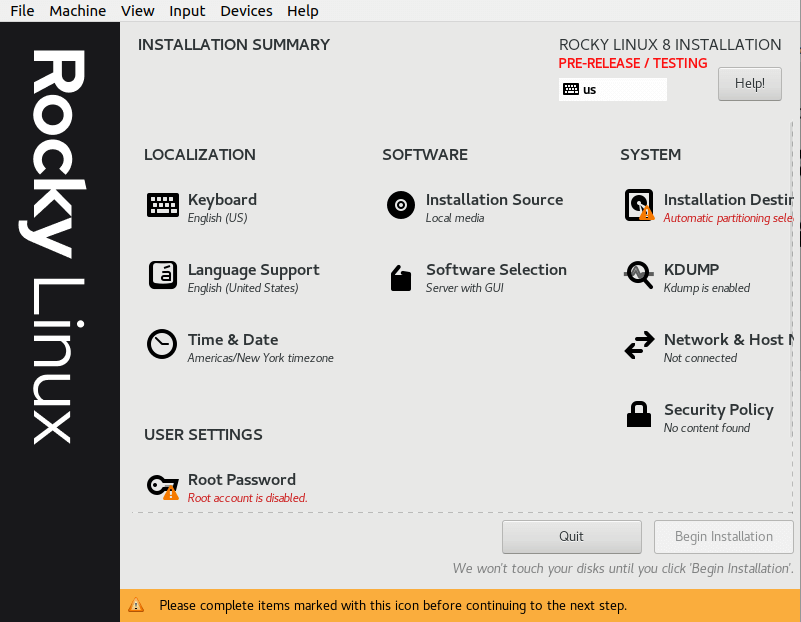
Task: Open the Time & Date clock icon
Action: click(x=162, y=344)
